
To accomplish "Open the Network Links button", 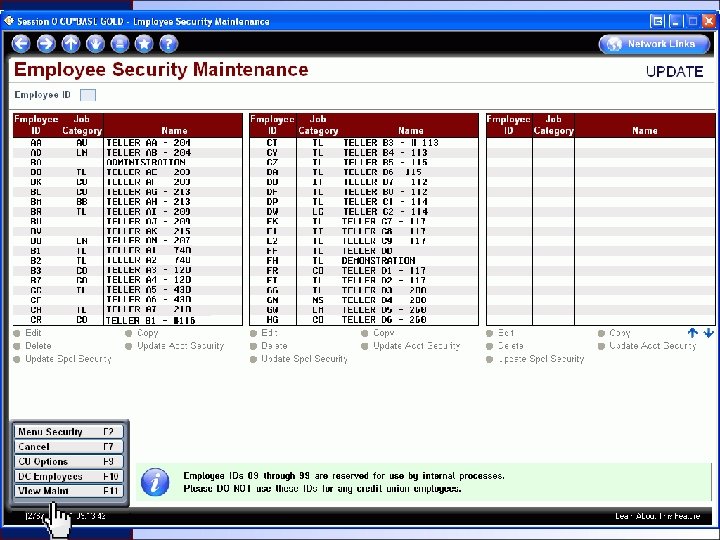I will 654,44.
